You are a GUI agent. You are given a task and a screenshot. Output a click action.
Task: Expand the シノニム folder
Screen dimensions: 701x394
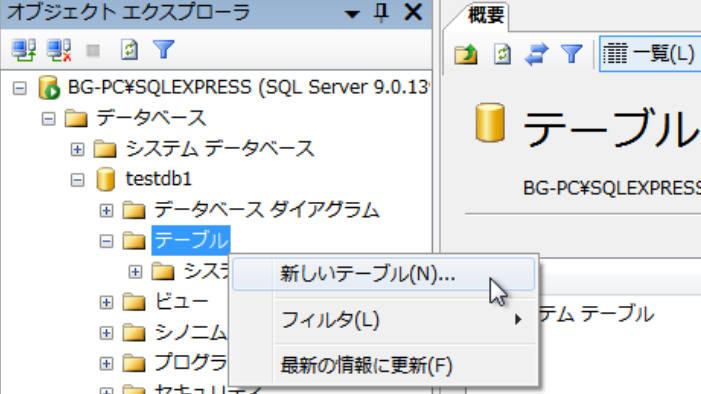point(106,333)
